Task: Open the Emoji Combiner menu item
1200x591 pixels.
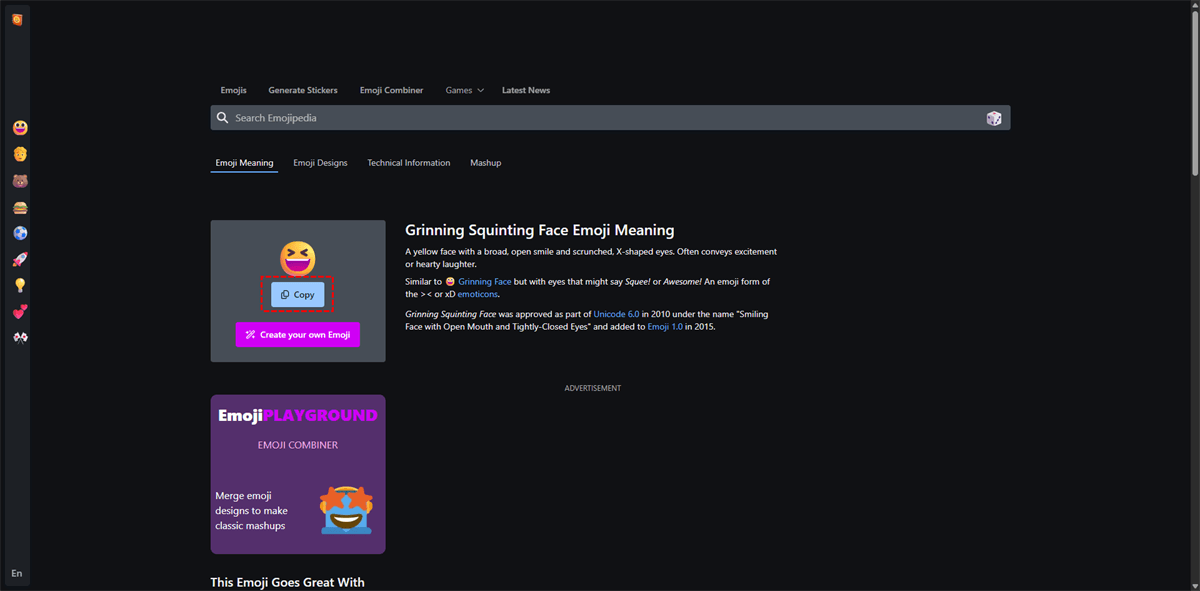Action: pos(392,90)
